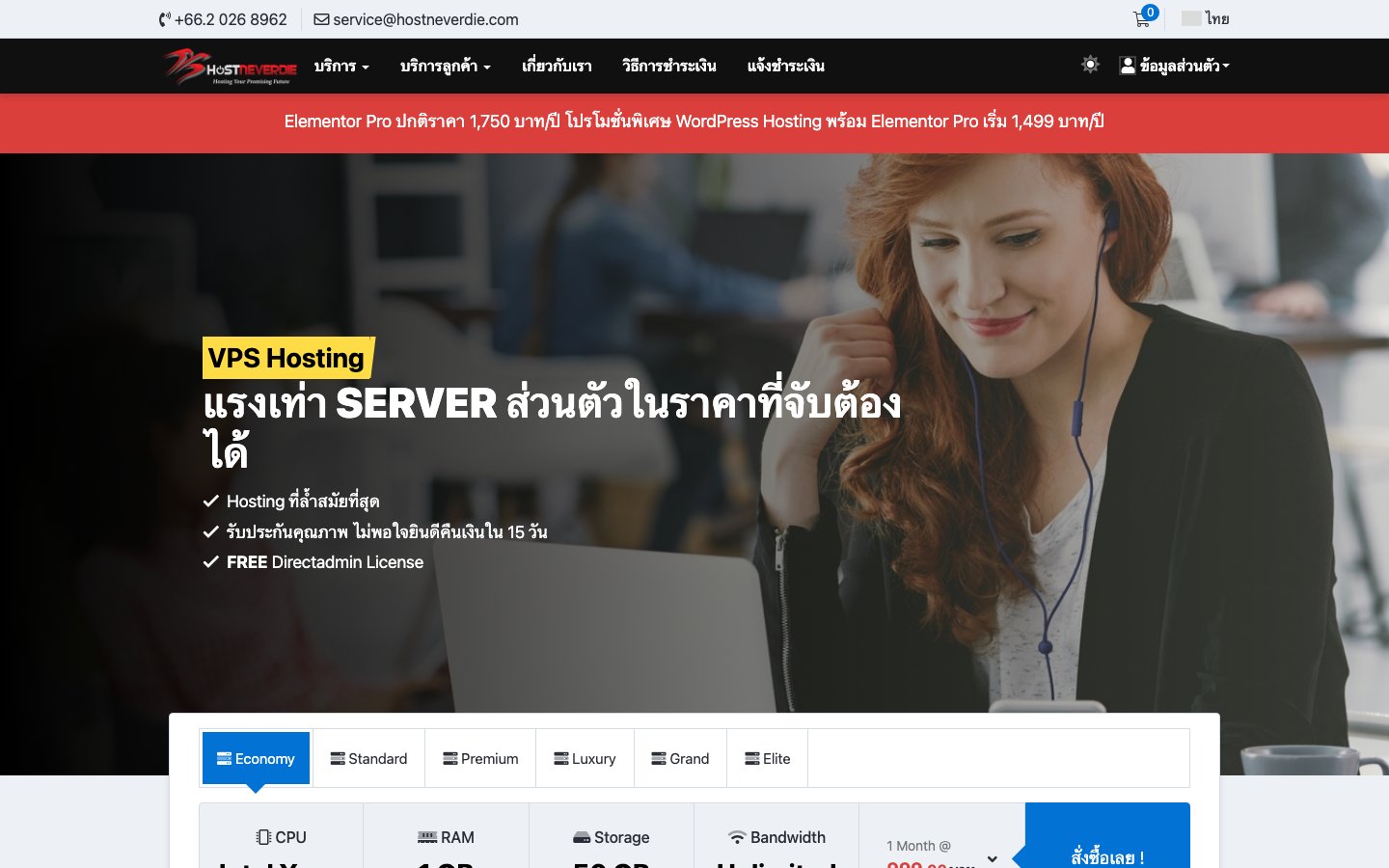1389x868 pixels.
Task: Open the วิธีการชำระเงิน page
Action: click(x=669, y=66)
